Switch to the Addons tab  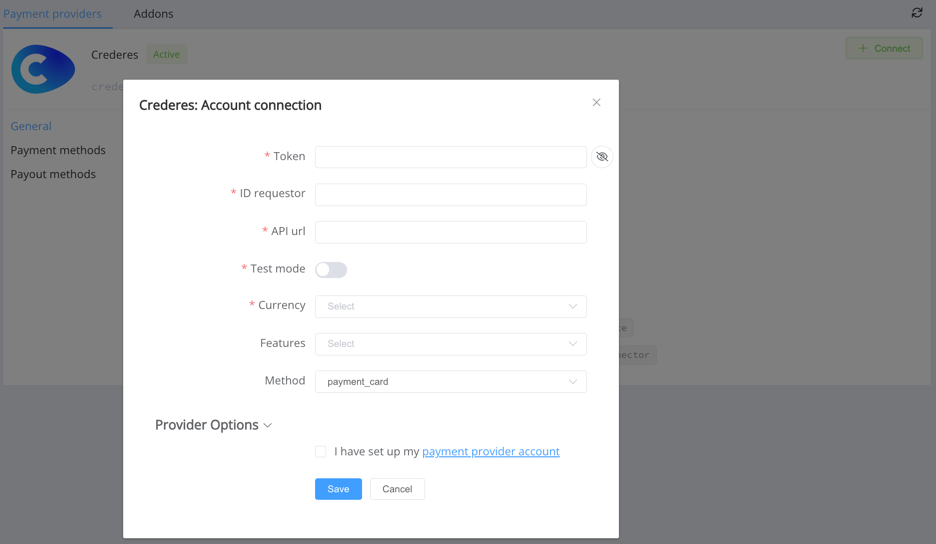click(153, 14)
